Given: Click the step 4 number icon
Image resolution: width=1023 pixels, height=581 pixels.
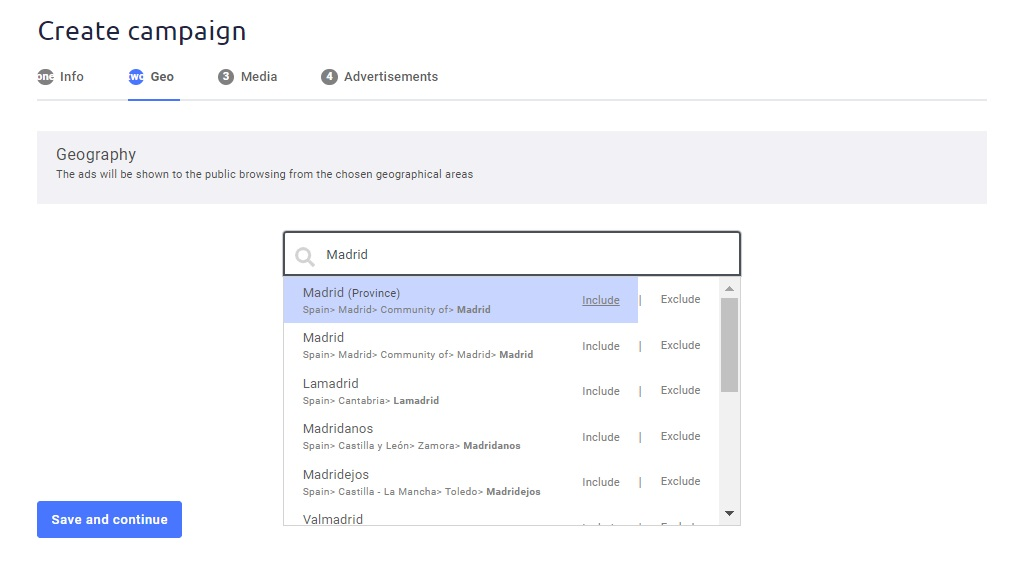Looking at the screenshot, I should click(x=329, y=77).
